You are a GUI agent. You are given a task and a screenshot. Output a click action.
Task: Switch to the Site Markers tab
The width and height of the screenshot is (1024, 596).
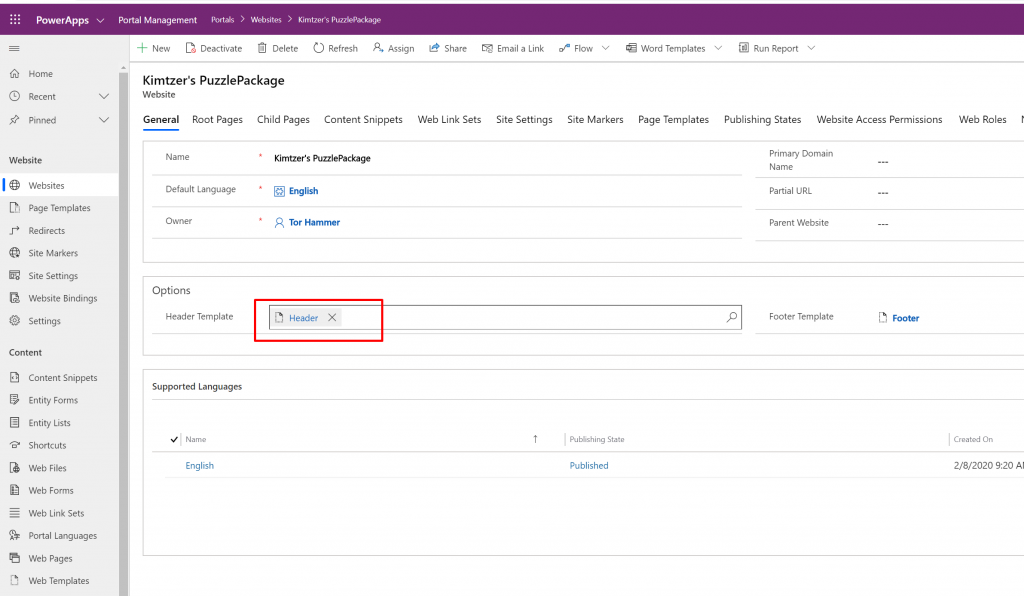[x=595, y=119]
